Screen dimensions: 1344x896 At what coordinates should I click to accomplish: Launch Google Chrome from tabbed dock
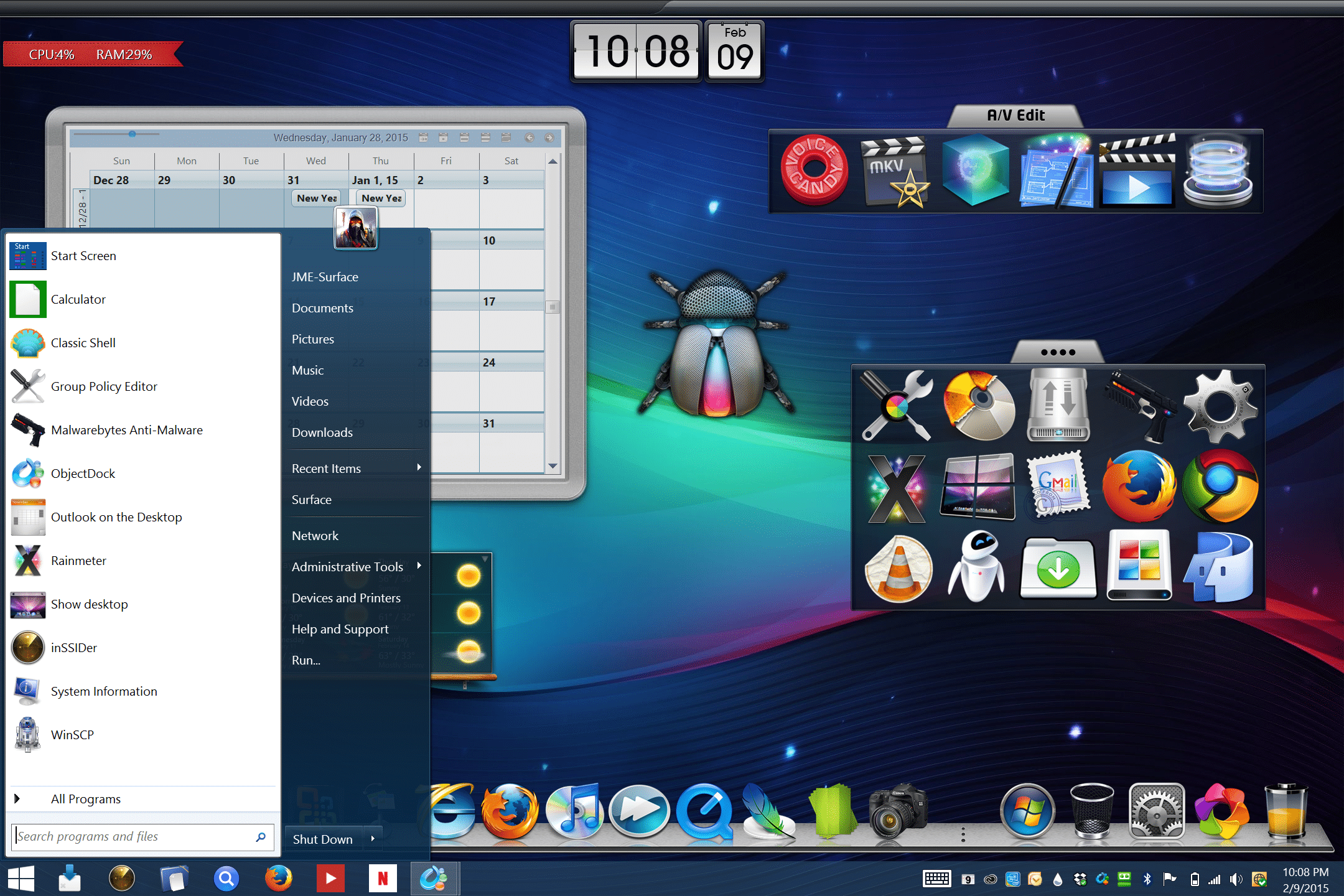click(x=1220, y=487)
